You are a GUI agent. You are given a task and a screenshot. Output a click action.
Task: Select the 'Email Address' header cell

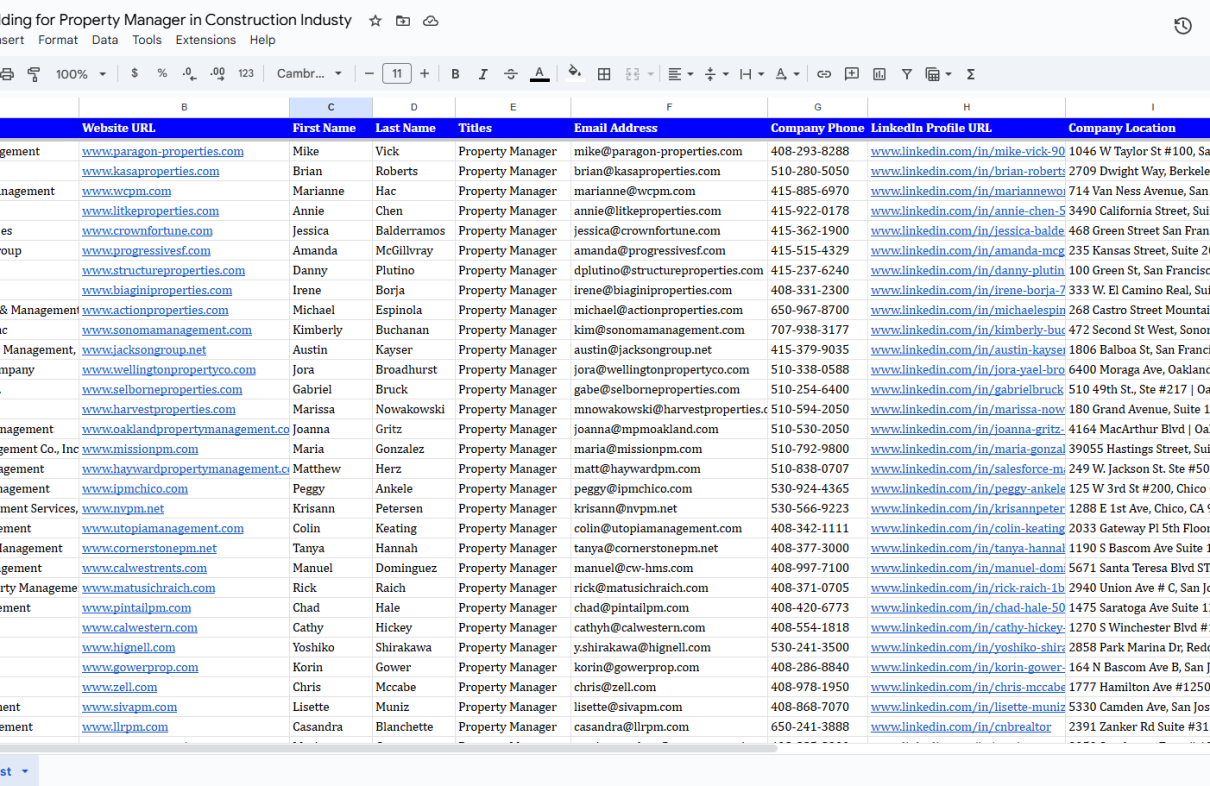(x=669, y=128)
